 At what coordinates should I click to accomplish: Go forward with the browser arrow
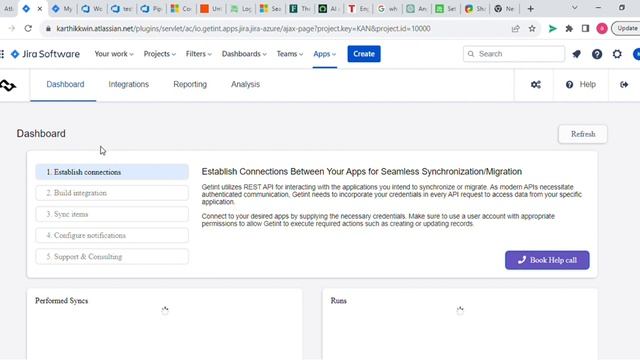pos(11,29)
